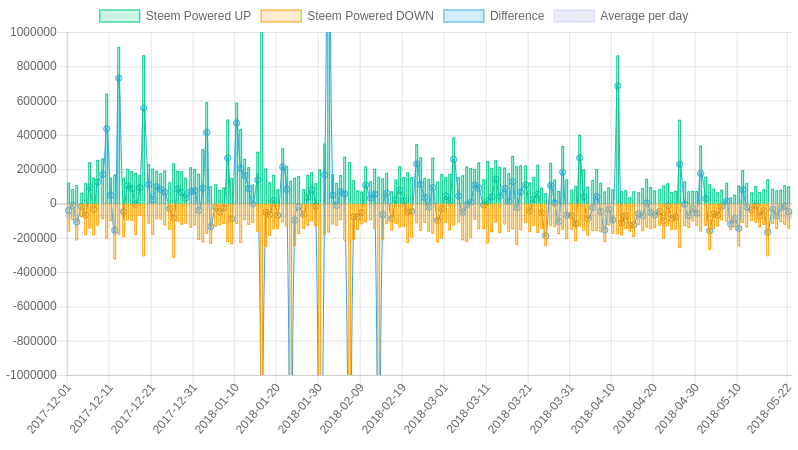Viewport: 798px width, 450px height.
Task: Click the 2017-12-01 date label
Action: (x=49, y=409)
